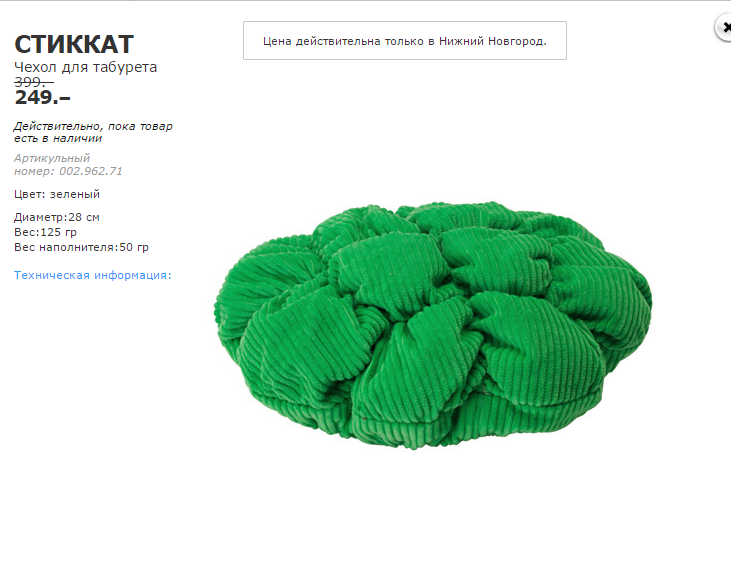Click the 28 см diameter value
The width and height of the screenshot is (731, 566).
pyautogui.click(x=84, y=217)
